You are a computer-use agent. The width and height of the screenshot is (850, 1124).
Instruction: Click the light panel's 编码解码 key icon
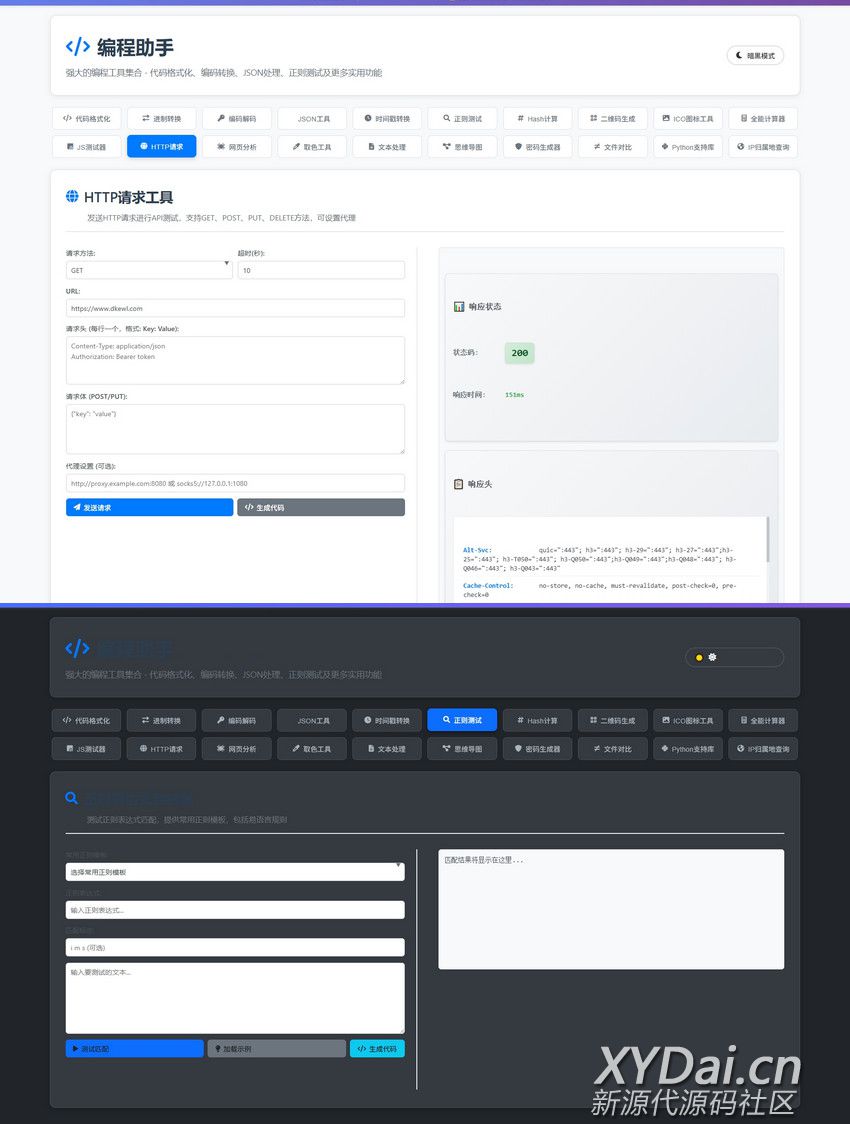click(219, 118)
